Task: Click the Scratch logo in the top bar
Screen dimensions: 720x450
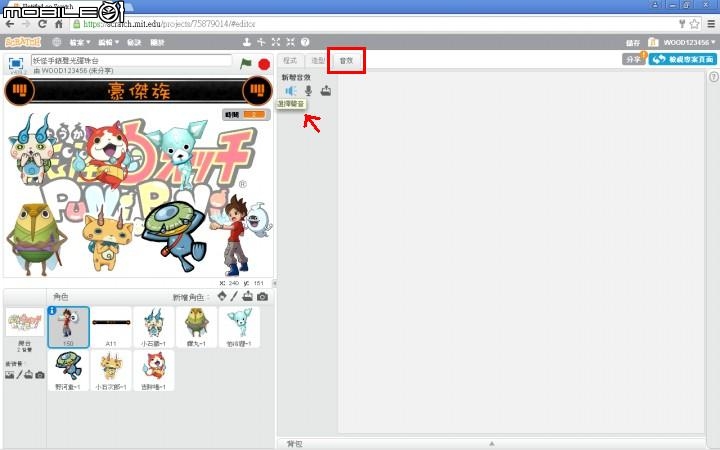Action: coord(23,42)
